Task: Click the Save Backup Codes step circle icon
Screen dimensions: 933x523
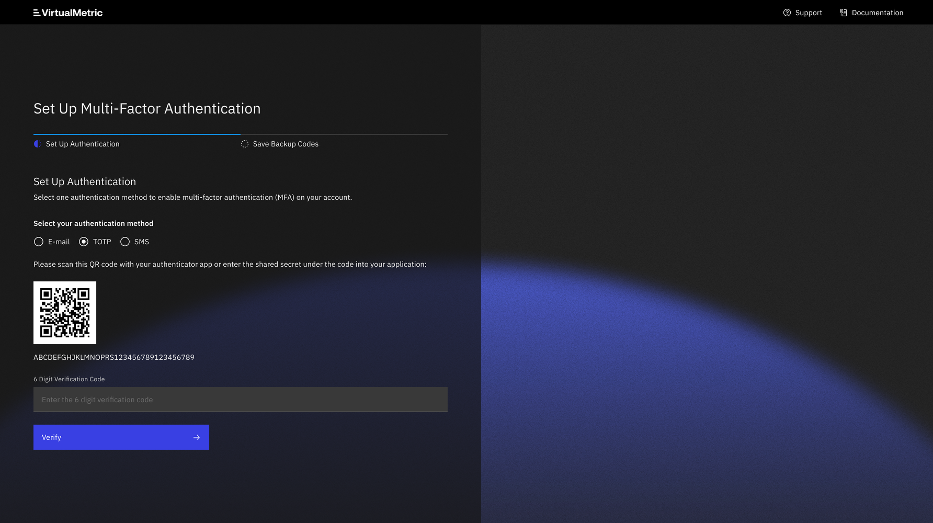Action: click(245, 144)
